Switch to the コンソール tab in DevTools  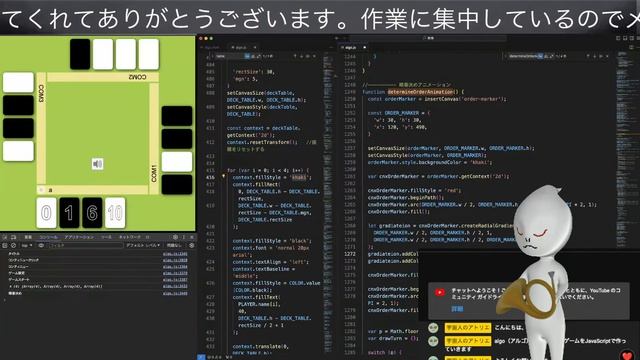pyautogui.click(x=49, y=237)
